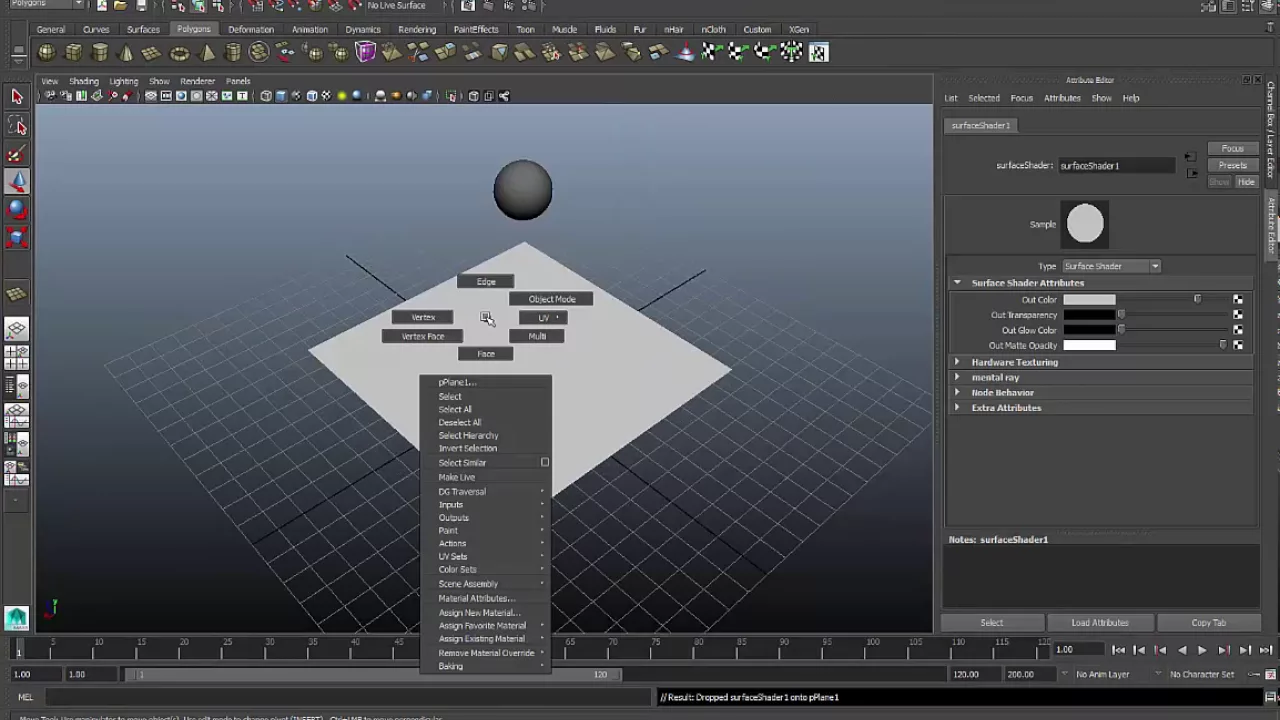
Task: Click the Presets button
Action: (x=1232, y=165)
